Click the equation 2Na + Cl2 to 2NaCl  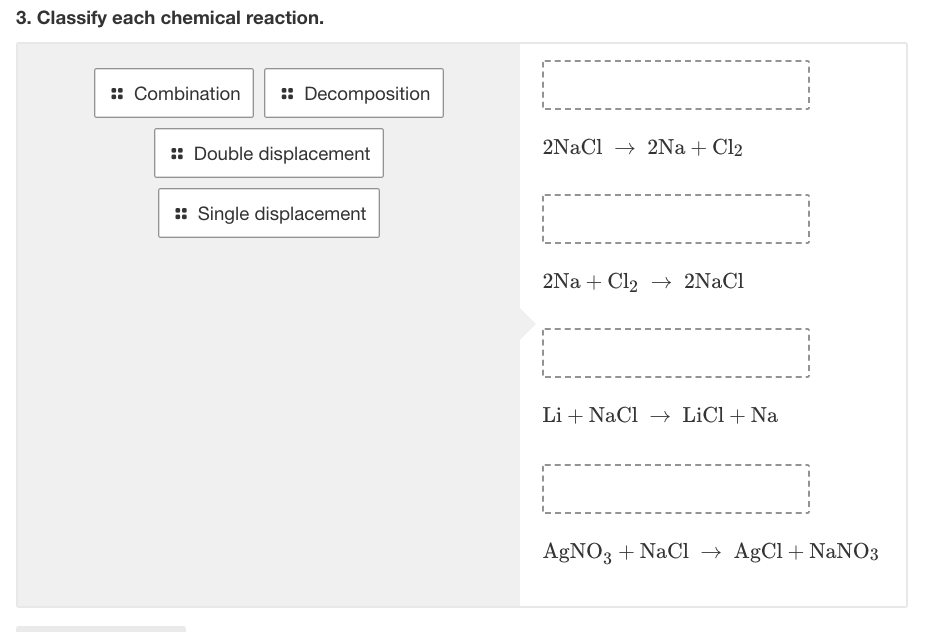tap(643, 281)
